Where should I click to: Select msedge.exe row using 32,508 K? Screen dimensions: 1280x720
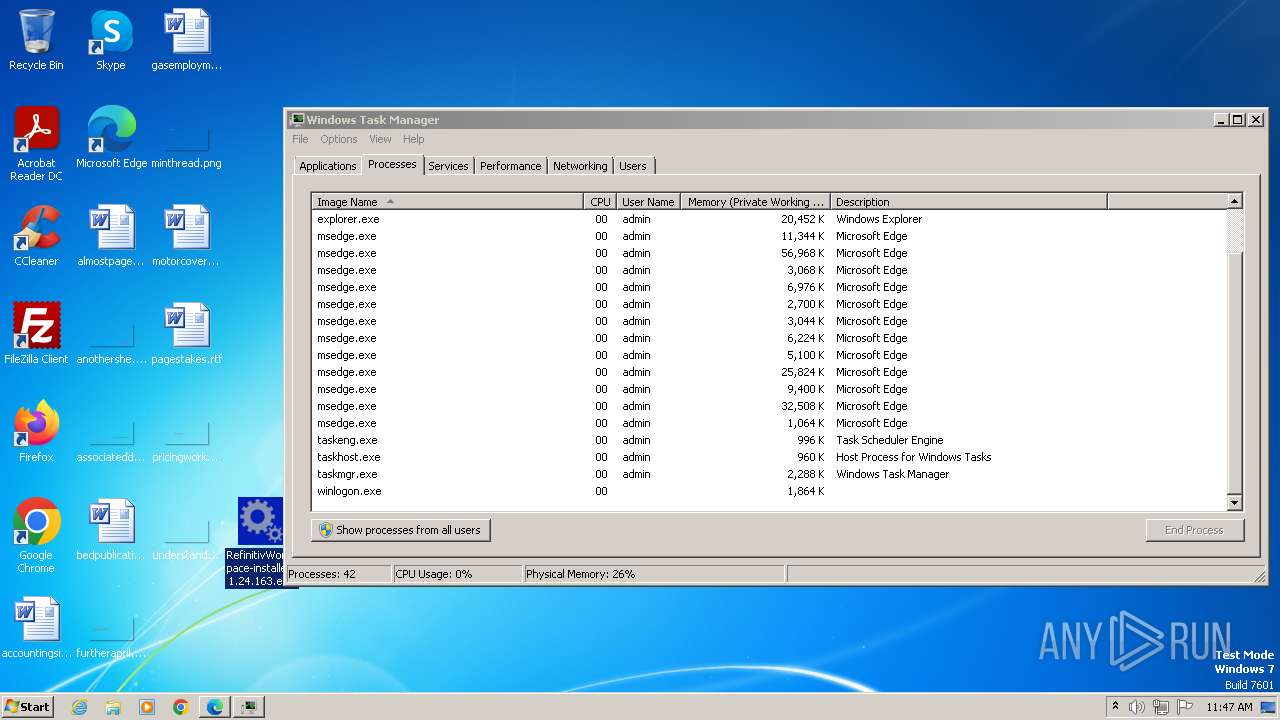pyautogui.click(x=768, y=406)
